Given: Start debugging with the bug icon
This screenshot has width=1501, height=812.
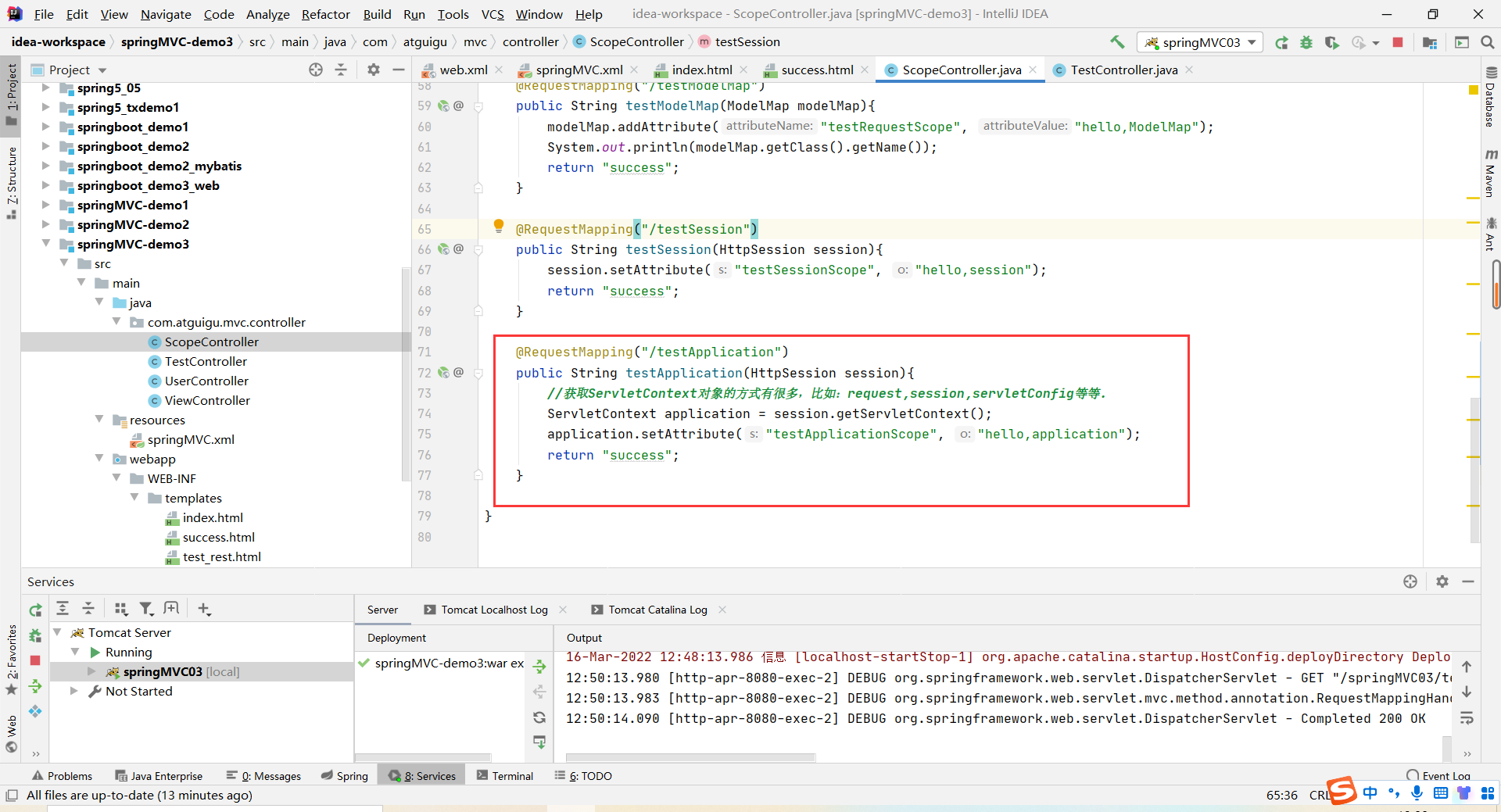Looking at the screenshot, I should click(x=1306, y=42).
